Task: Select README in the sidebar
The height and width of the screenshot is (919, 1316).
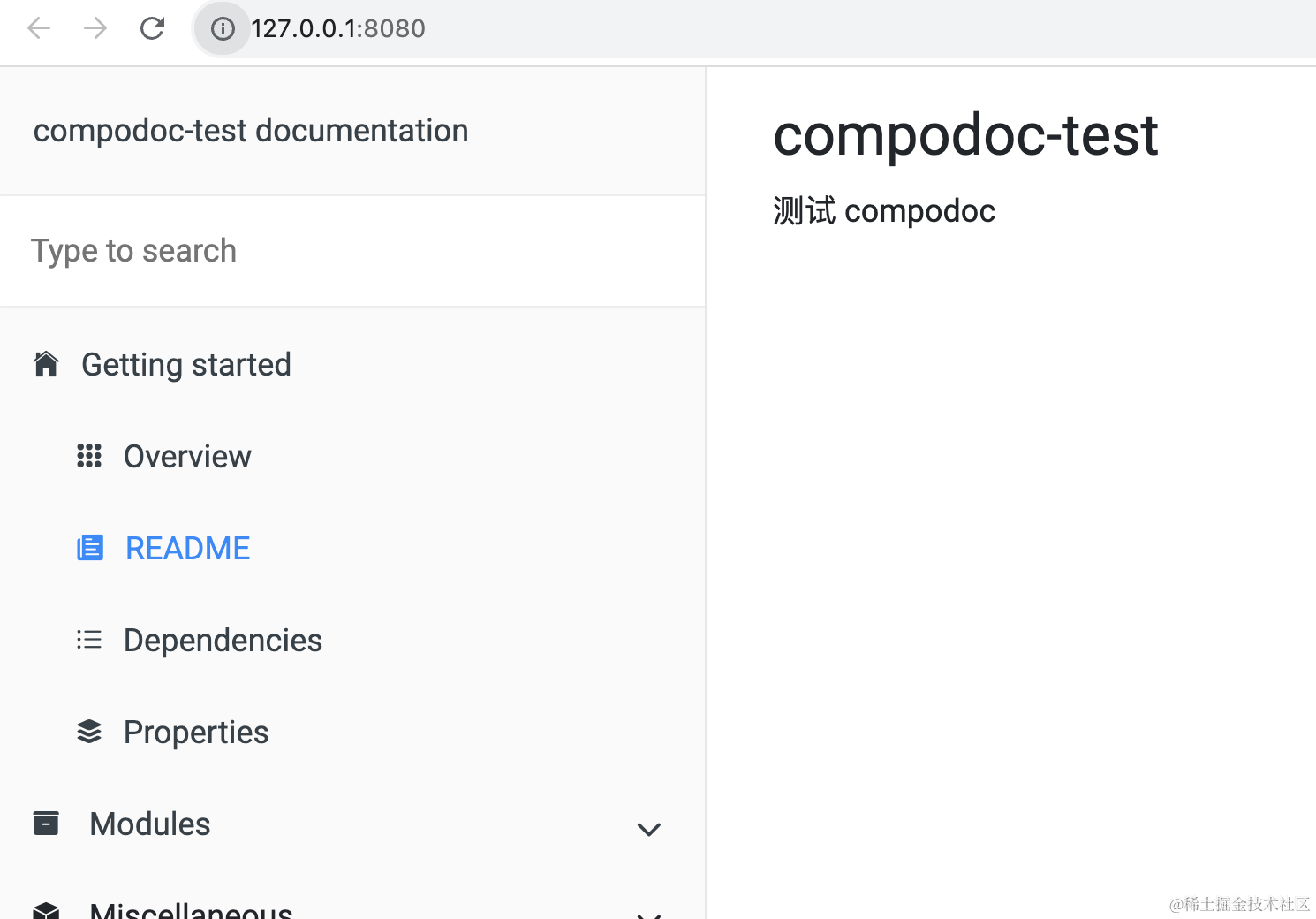Action: [x=187, y=549]
